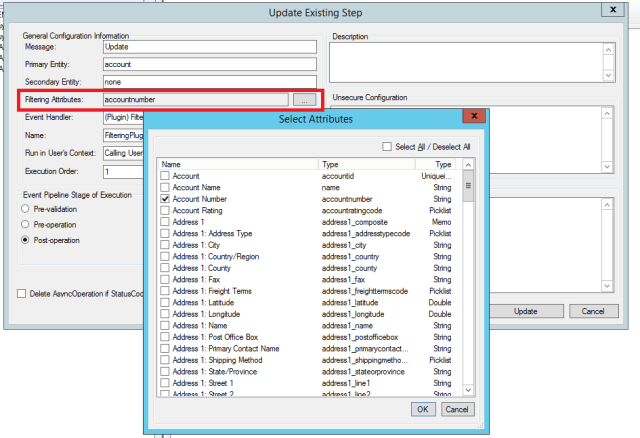Close the Select Attributes dialog
640x438 pixels.
click(474, 116)
